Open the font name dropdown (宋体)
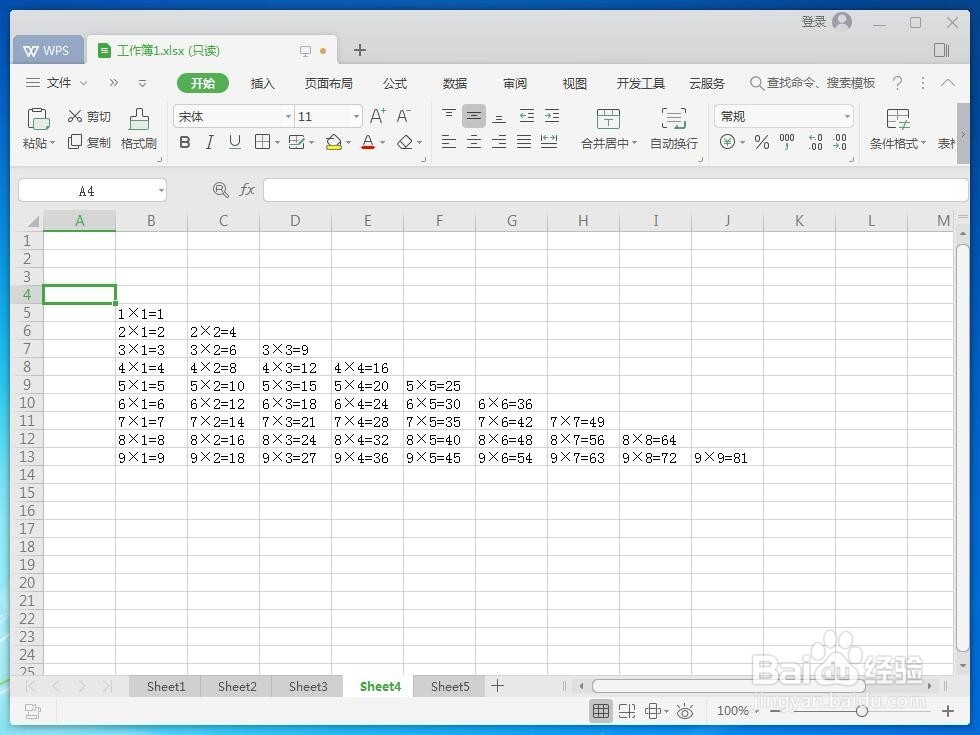Image resolution: width=980 pixels, height=735 pixels. (x=288, y=117)
